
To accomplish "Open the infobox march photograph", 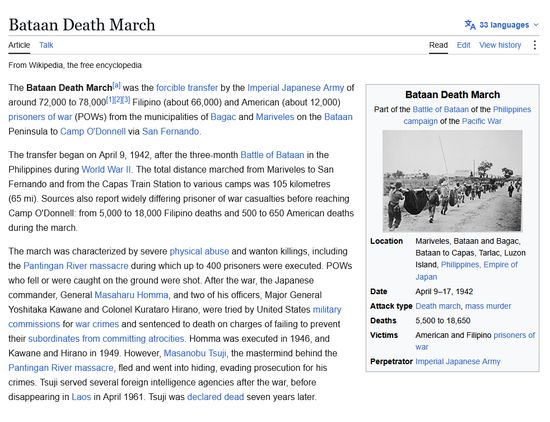I will pos(452,181).
